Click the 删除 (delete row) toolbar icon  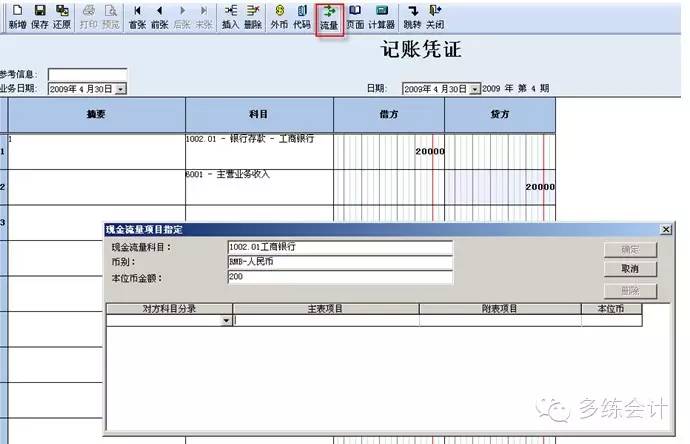point(253,17)
